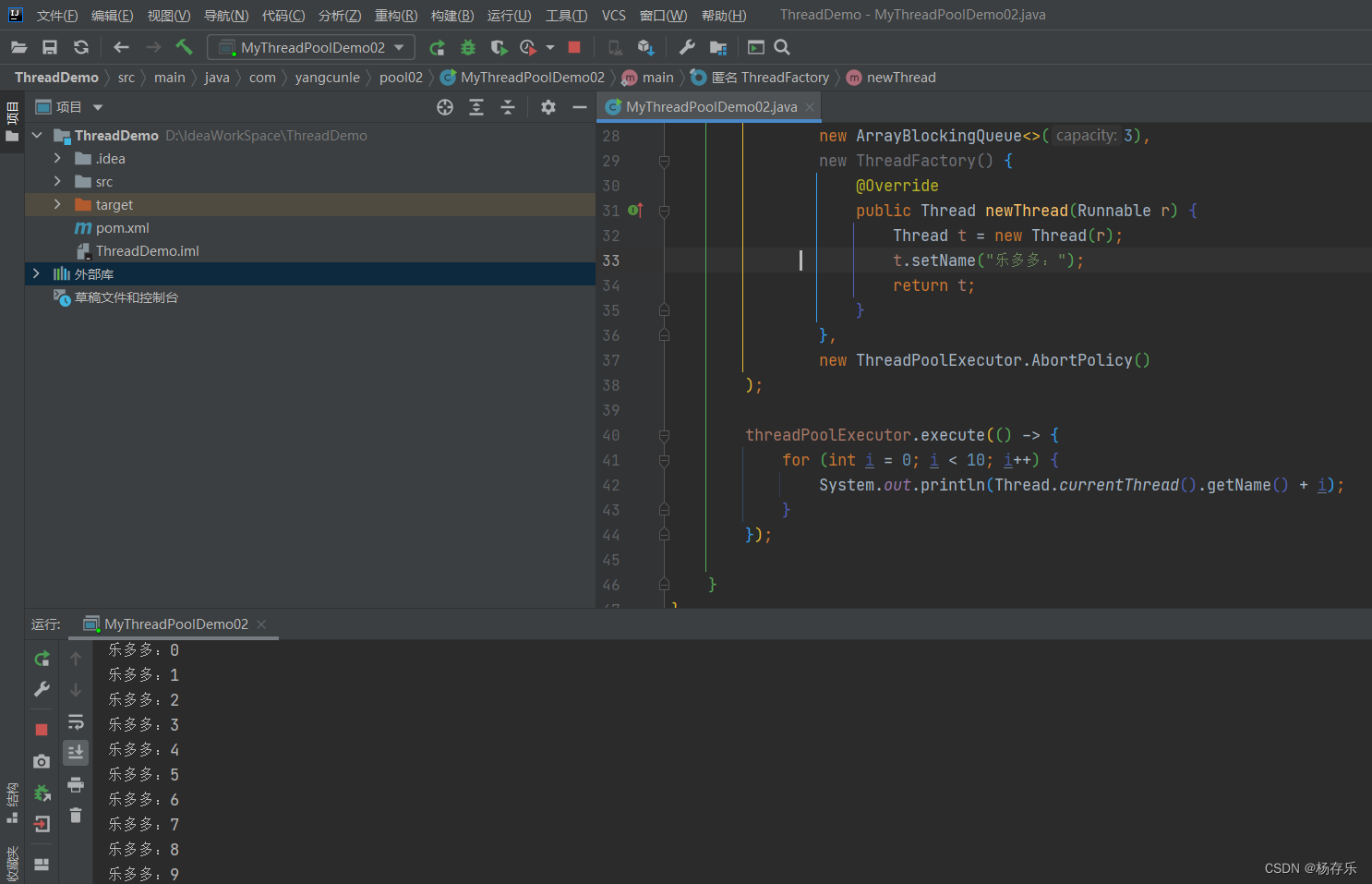The width and height of the screenshot is (1372, 884).
Task: Clear console output with trash icon
Action: pos(76,816)
